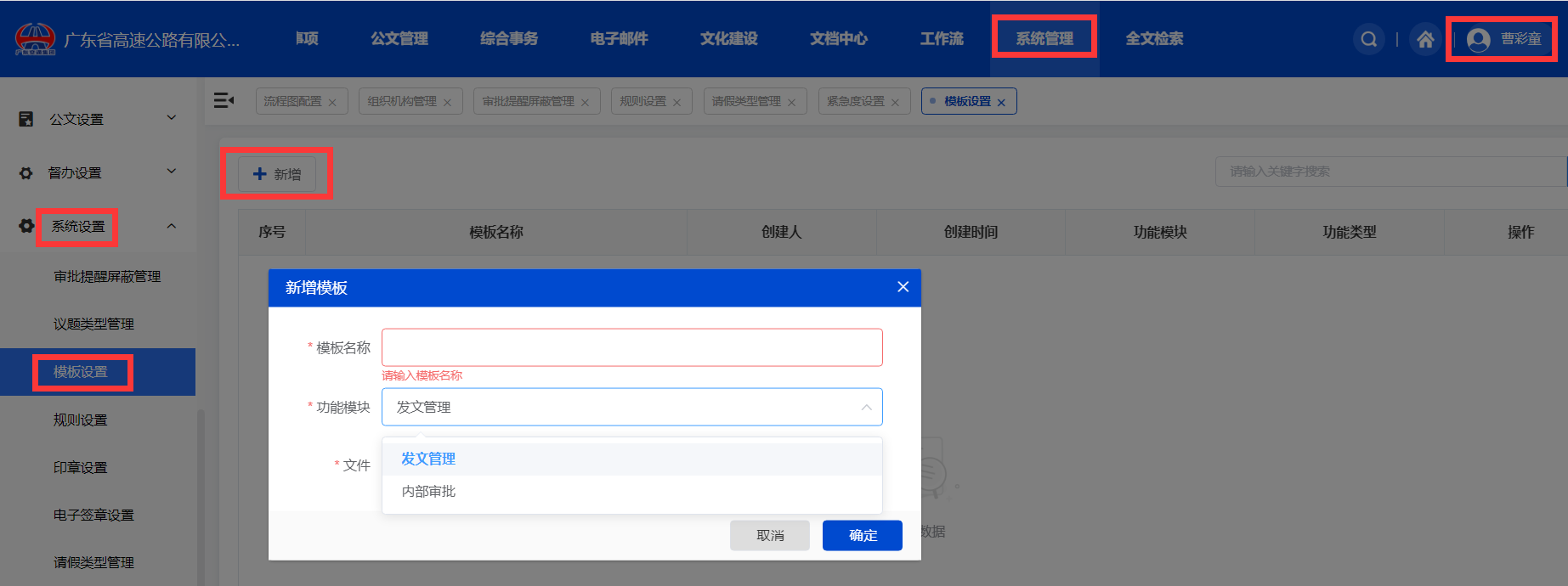Open 文档中心 top menu
This screenshot has height=586, width=1568.
coord(839,39)
